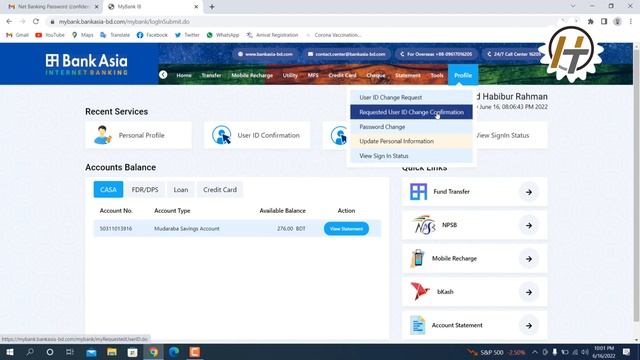Click the User ID Confirmation icon
Viewport: 640px width, 360px height.
tap(221, 135)
